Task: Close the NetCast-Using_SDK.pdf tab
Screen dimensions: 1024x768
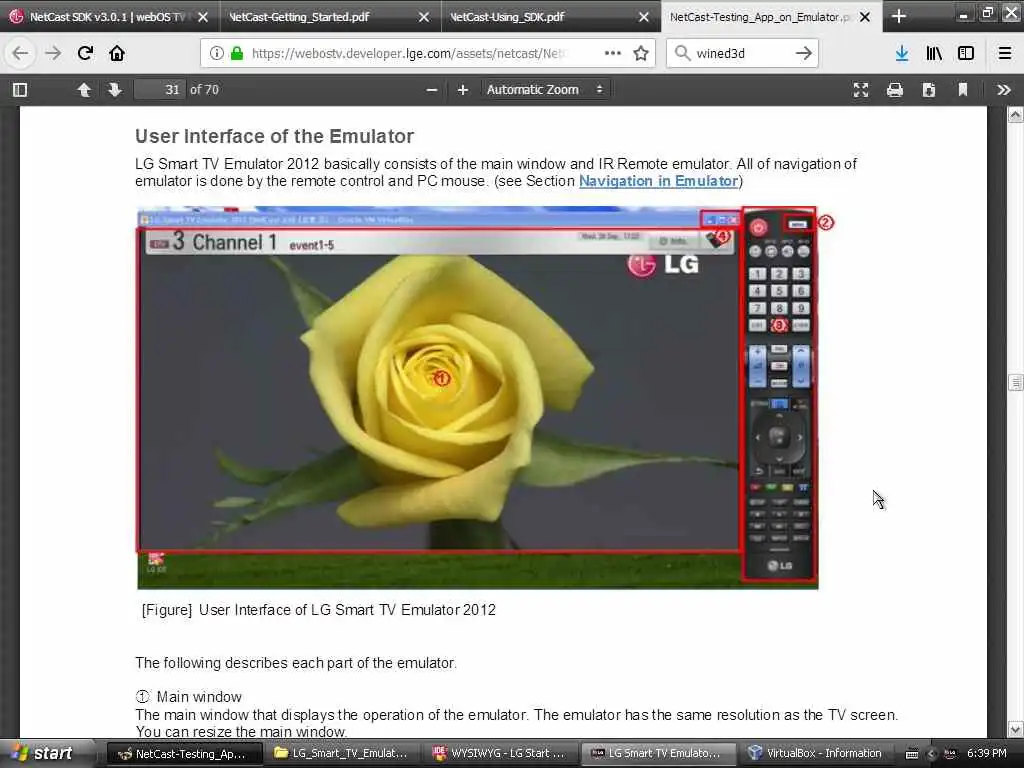Action: (x=644, y=17)
